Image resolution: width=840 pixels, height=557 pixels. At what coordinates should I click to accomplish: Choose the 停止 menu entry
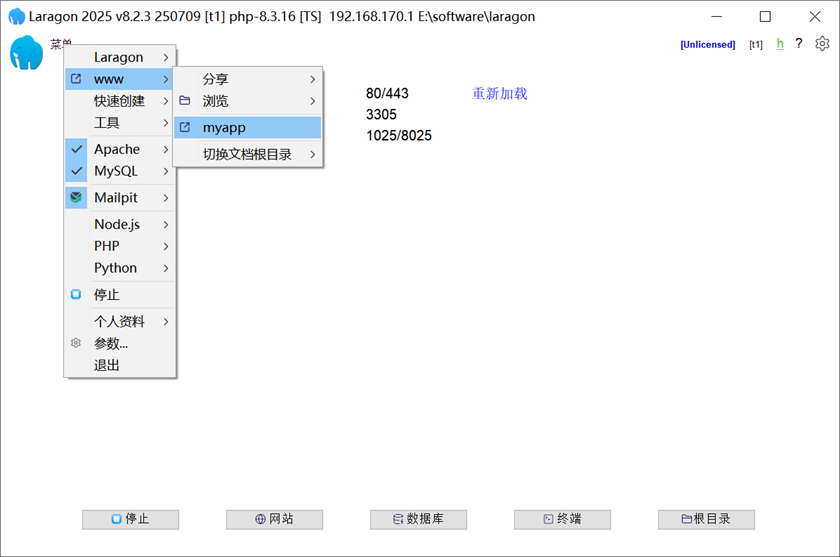120,295
